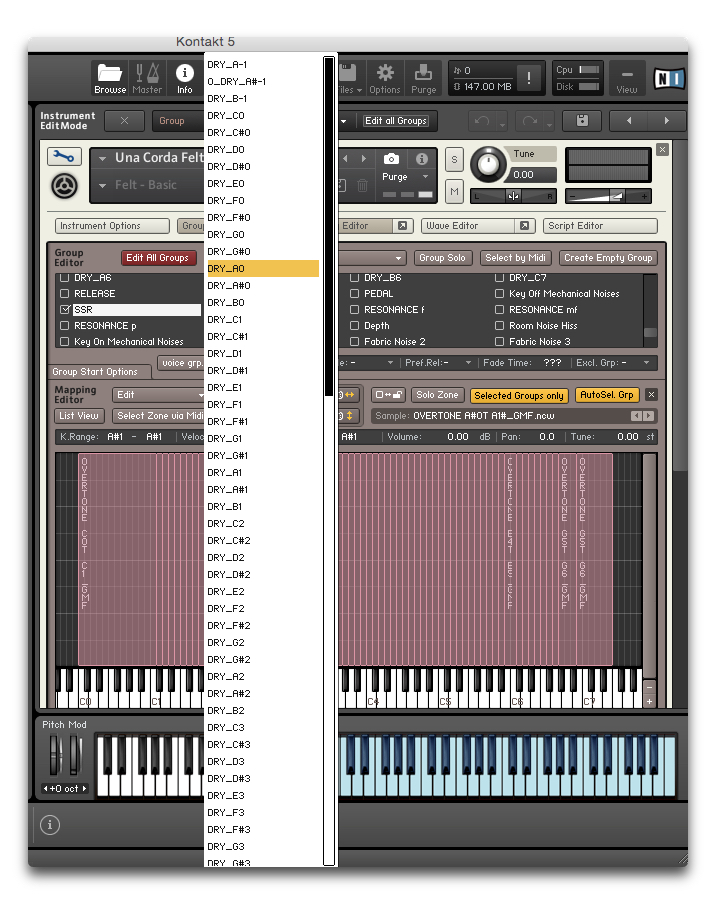Click the NI logo

(x=669, y=78)
